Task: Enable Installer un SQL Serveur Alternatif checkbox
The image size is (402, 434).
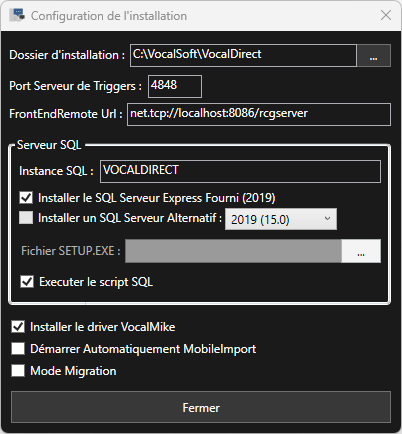Action: [26, 218]
